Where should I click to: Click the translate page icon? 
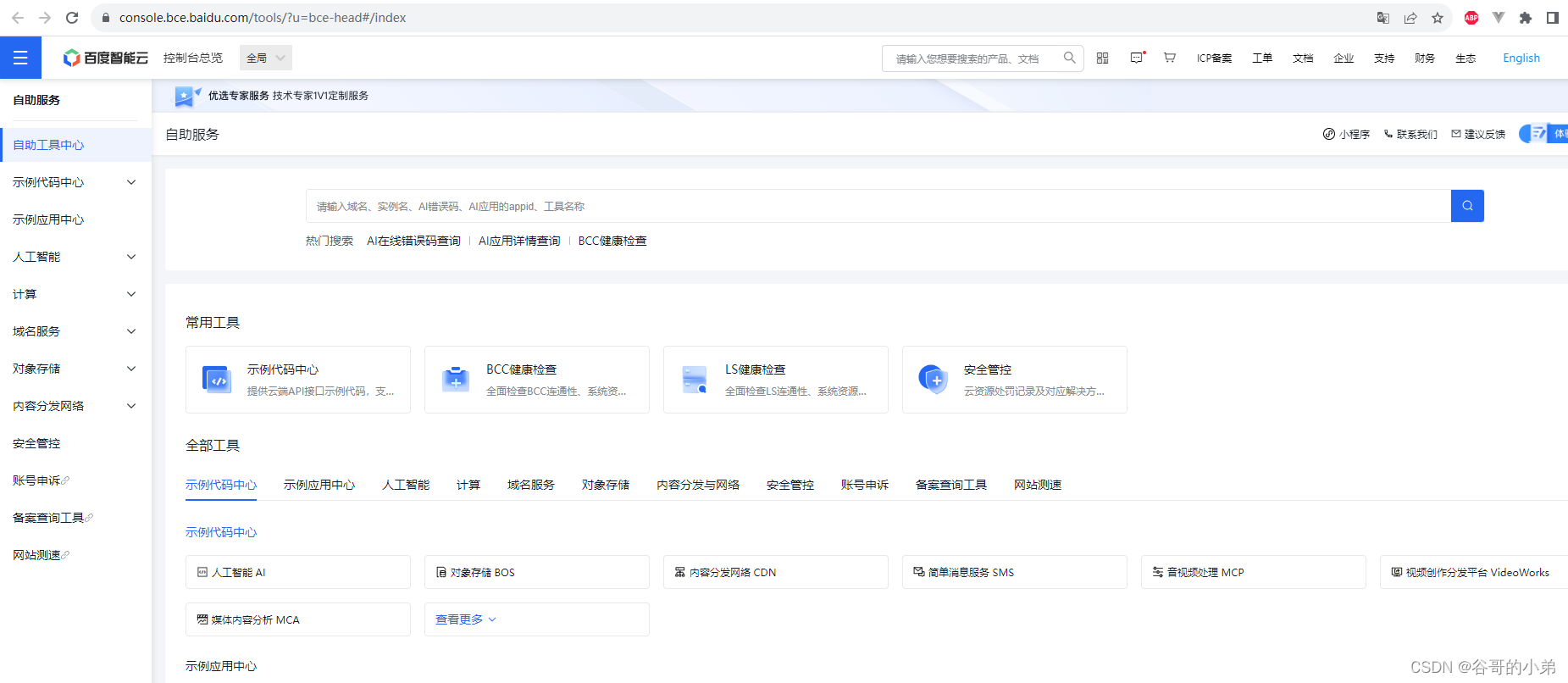click(x=1383, y=18)
